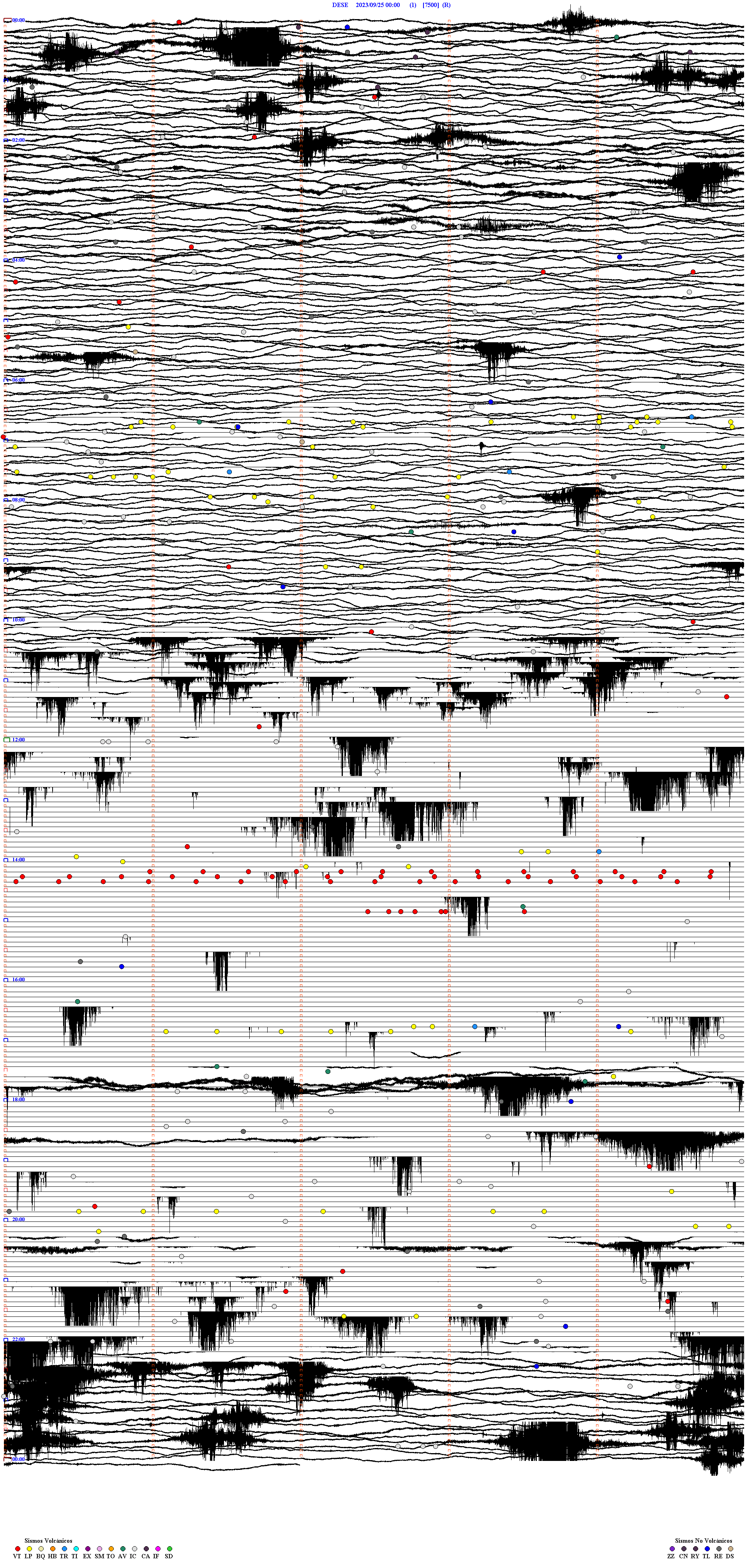Click the dark CA legend marker
The width and height of the screenshot is (748, 1568).
point(146,1549)
